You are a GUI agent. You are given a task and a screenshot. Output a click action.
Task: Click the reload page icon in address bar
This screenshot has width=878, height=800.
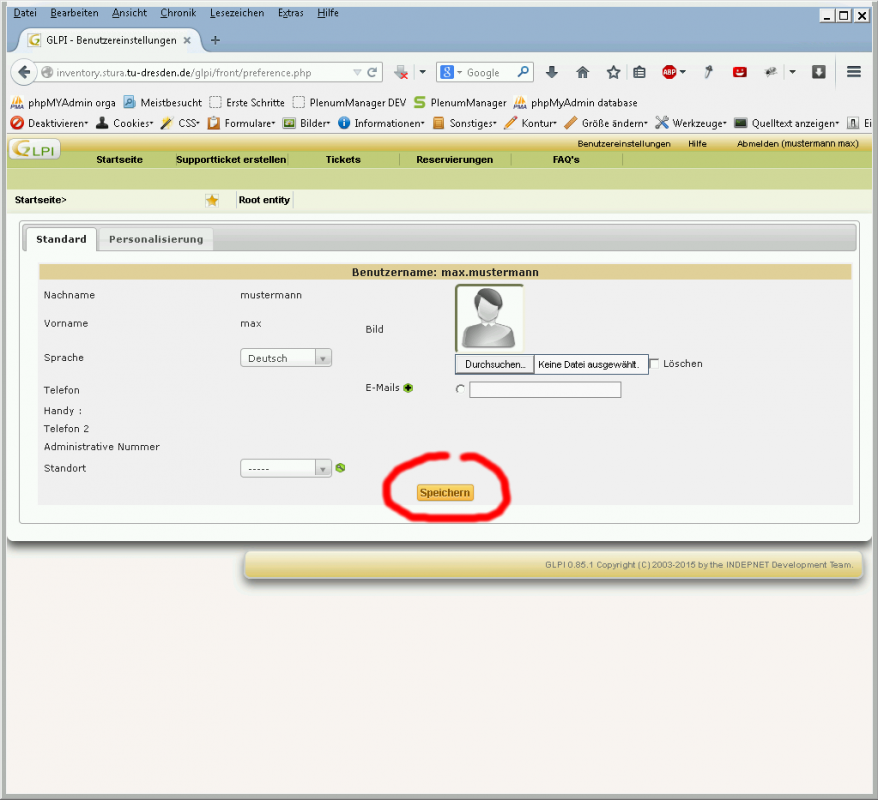(x=370, y=72)
